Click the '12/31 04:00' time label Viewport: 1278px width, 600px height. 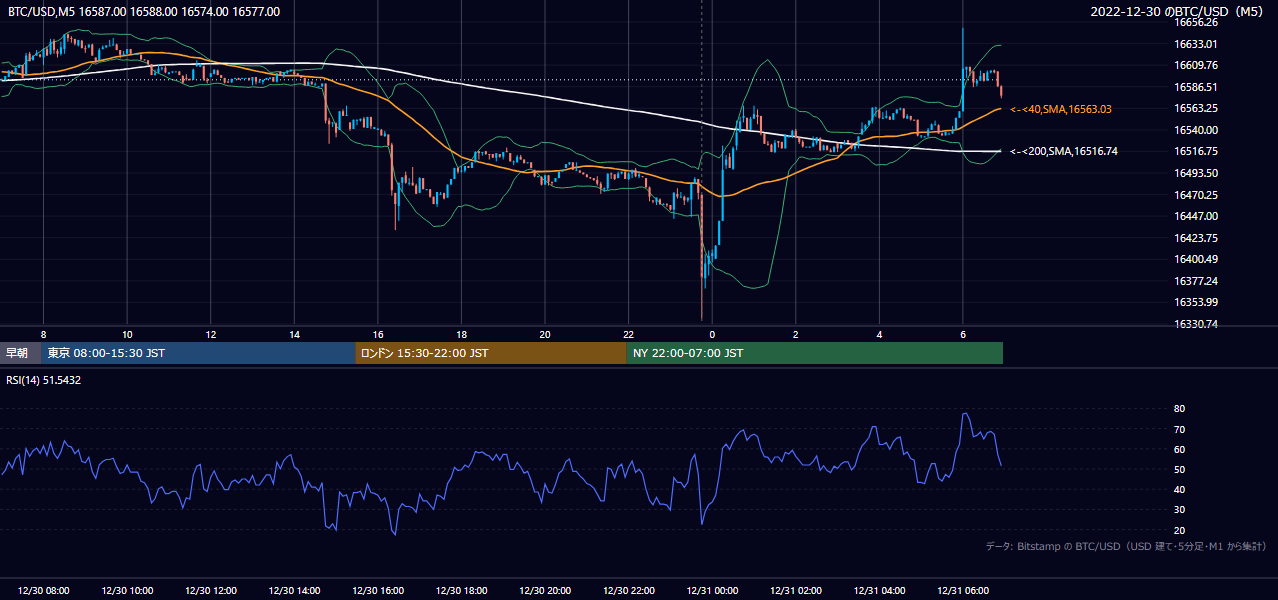coord(879,591)
